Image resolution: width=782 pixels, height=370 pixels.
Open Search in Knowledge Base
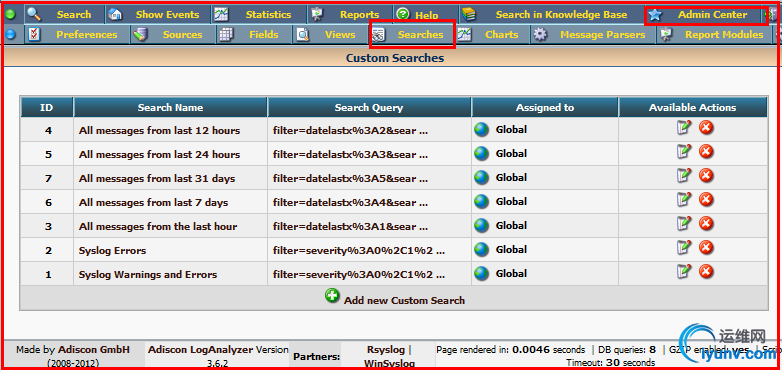561,15
